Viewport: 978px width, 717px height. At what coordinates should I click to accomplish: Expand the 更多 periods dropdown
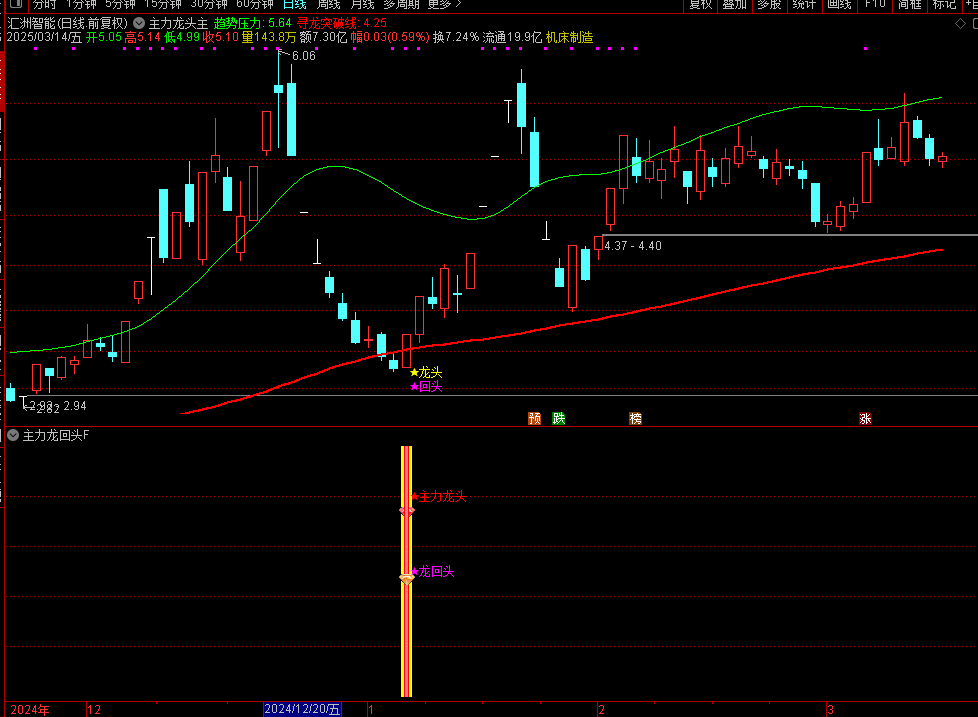[441, 4]
